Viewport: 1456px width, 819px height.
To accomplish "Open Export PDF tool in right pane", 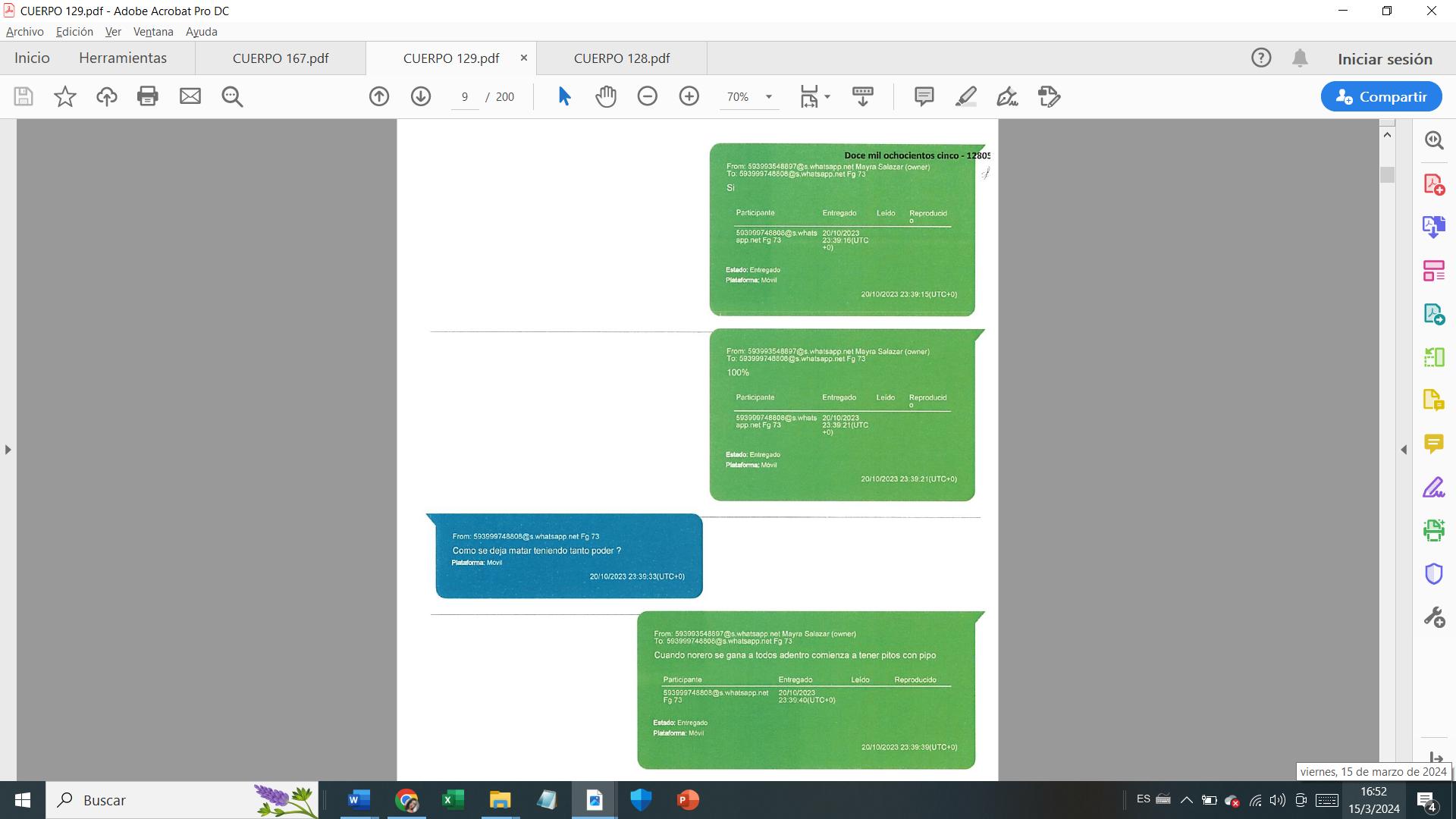I will pyautogui.click(x=1434, y=227).
